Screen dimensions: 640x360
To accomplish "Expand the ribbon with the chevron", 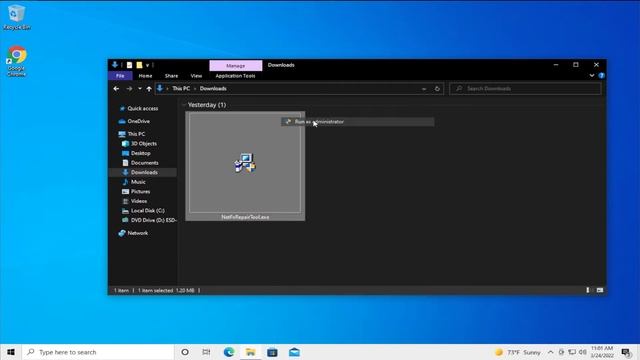I will (x=592, y=76).
